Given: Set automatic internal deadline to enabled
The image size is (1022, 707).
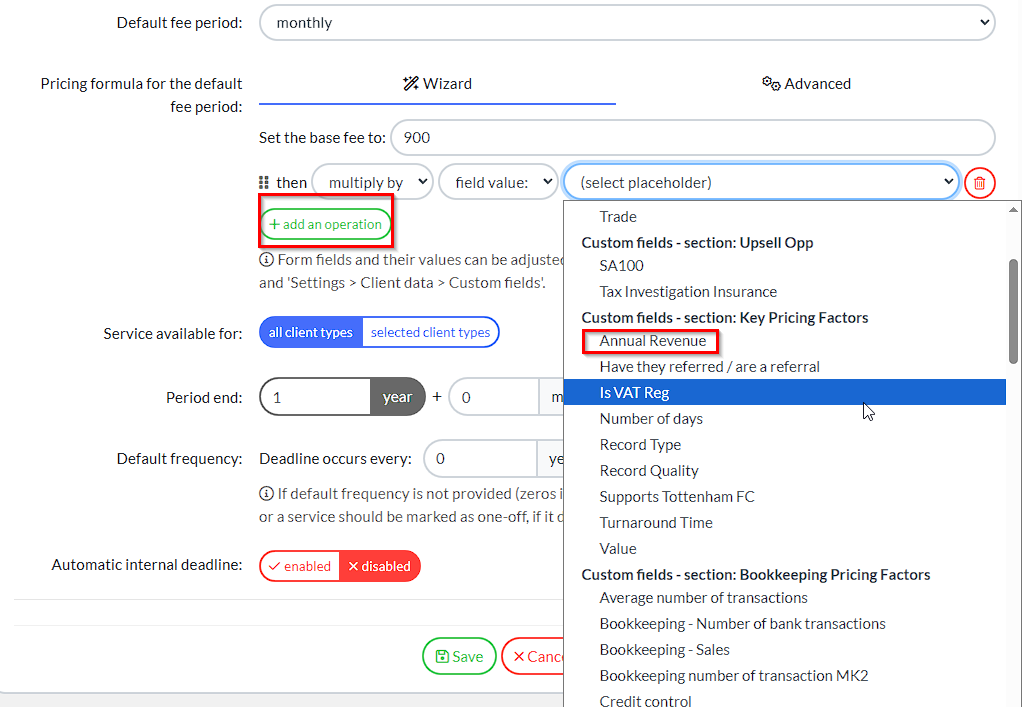Looking at the screenshot, I should [299, 566].
